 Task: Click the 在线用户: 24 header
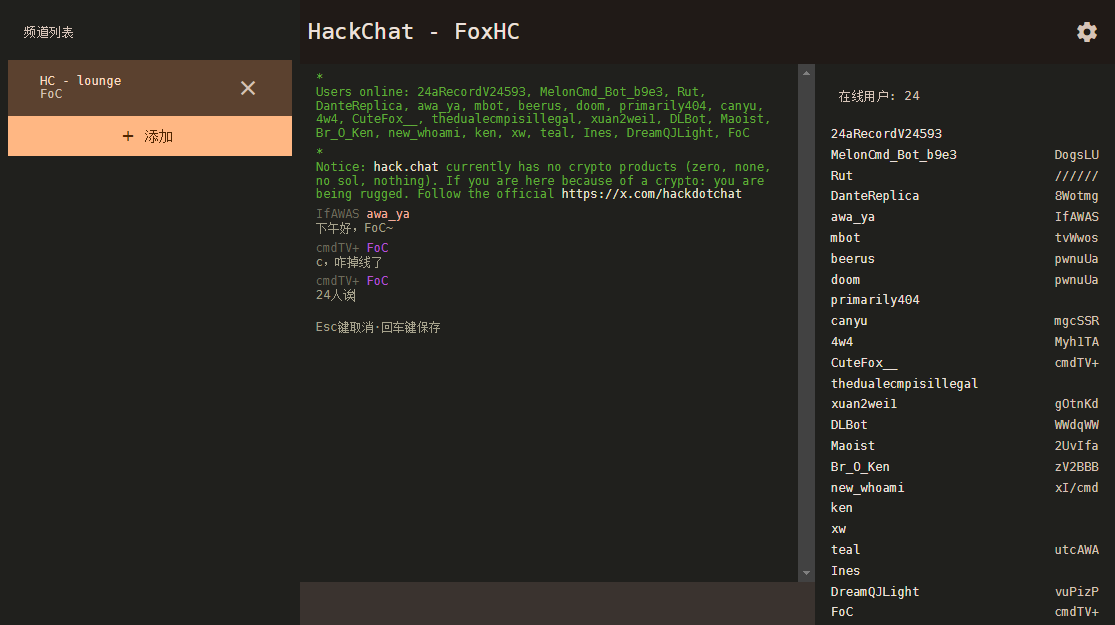(879, 96)
